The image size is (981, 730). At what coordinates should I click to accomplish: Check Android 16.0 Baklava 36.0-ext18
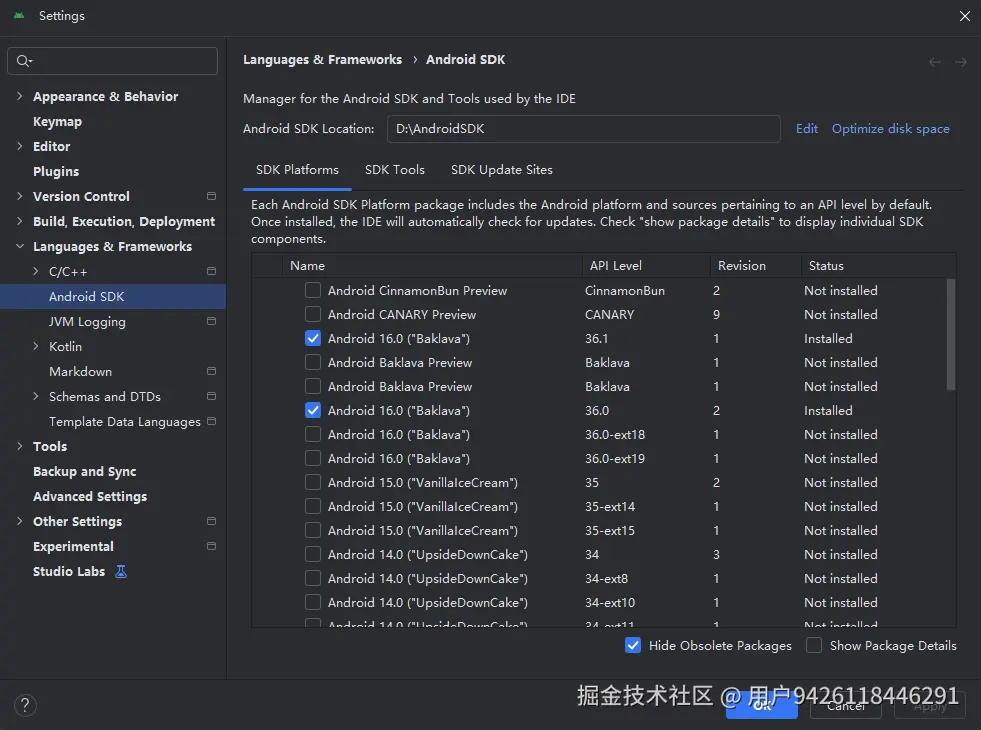coord(313,434)
